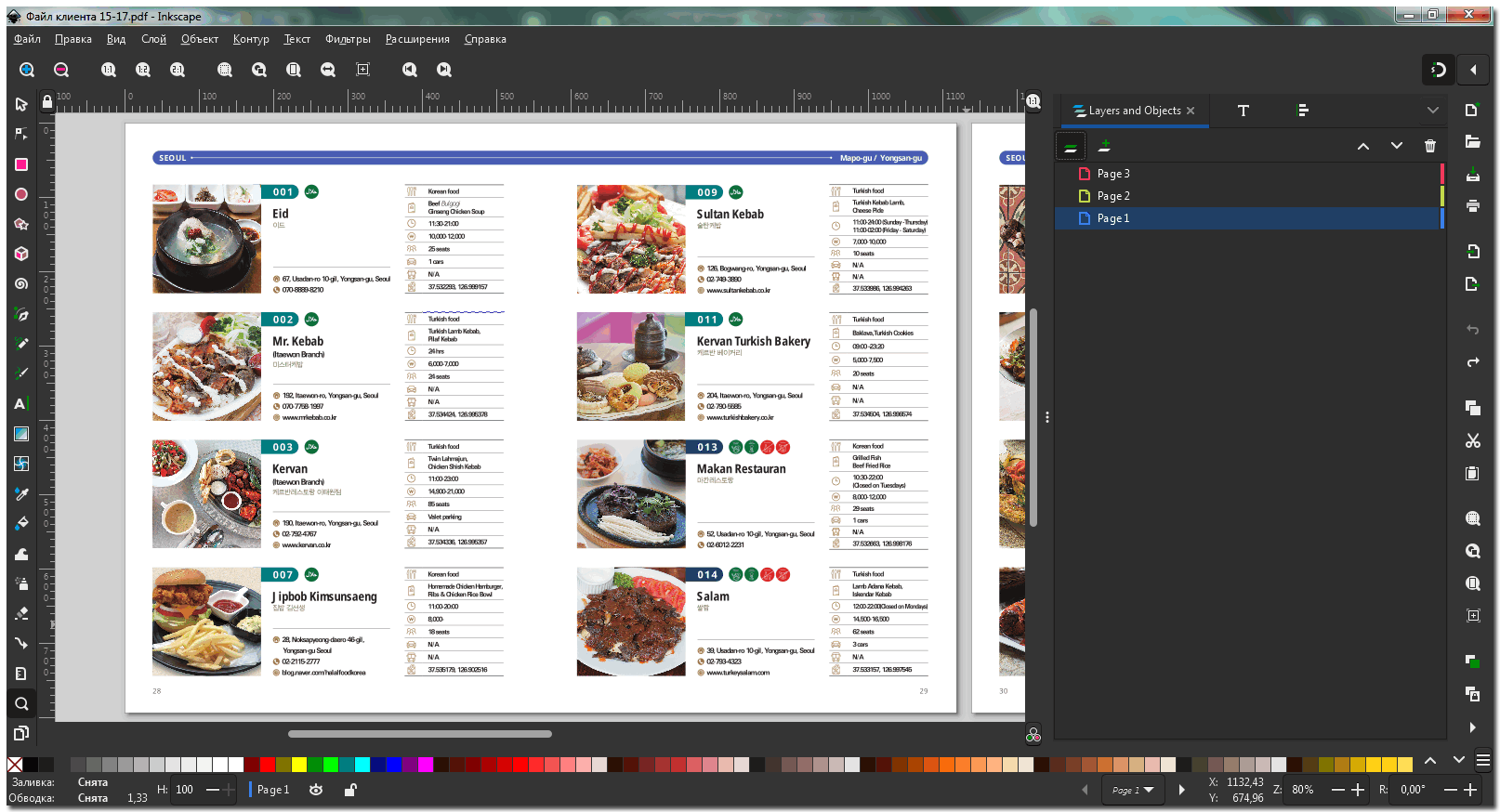Click the zoom percentage field
The image size is (1500, 812).
point(1303,790)
